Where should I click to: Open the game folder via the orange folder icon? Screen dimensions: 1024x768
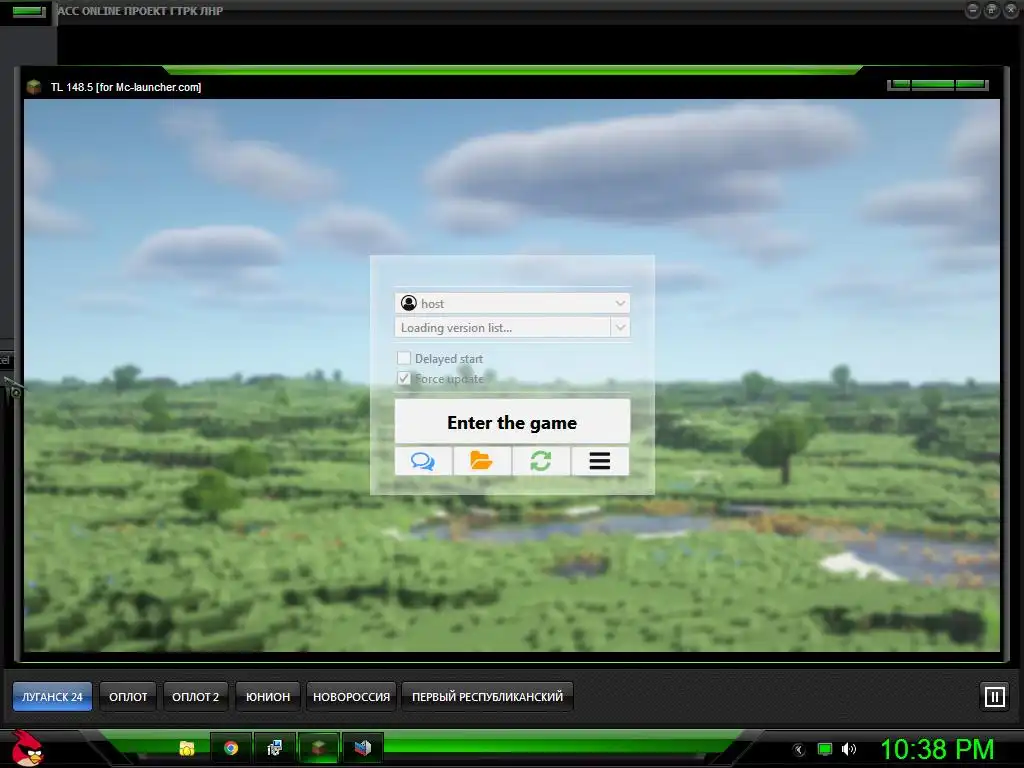pos(482,461)
